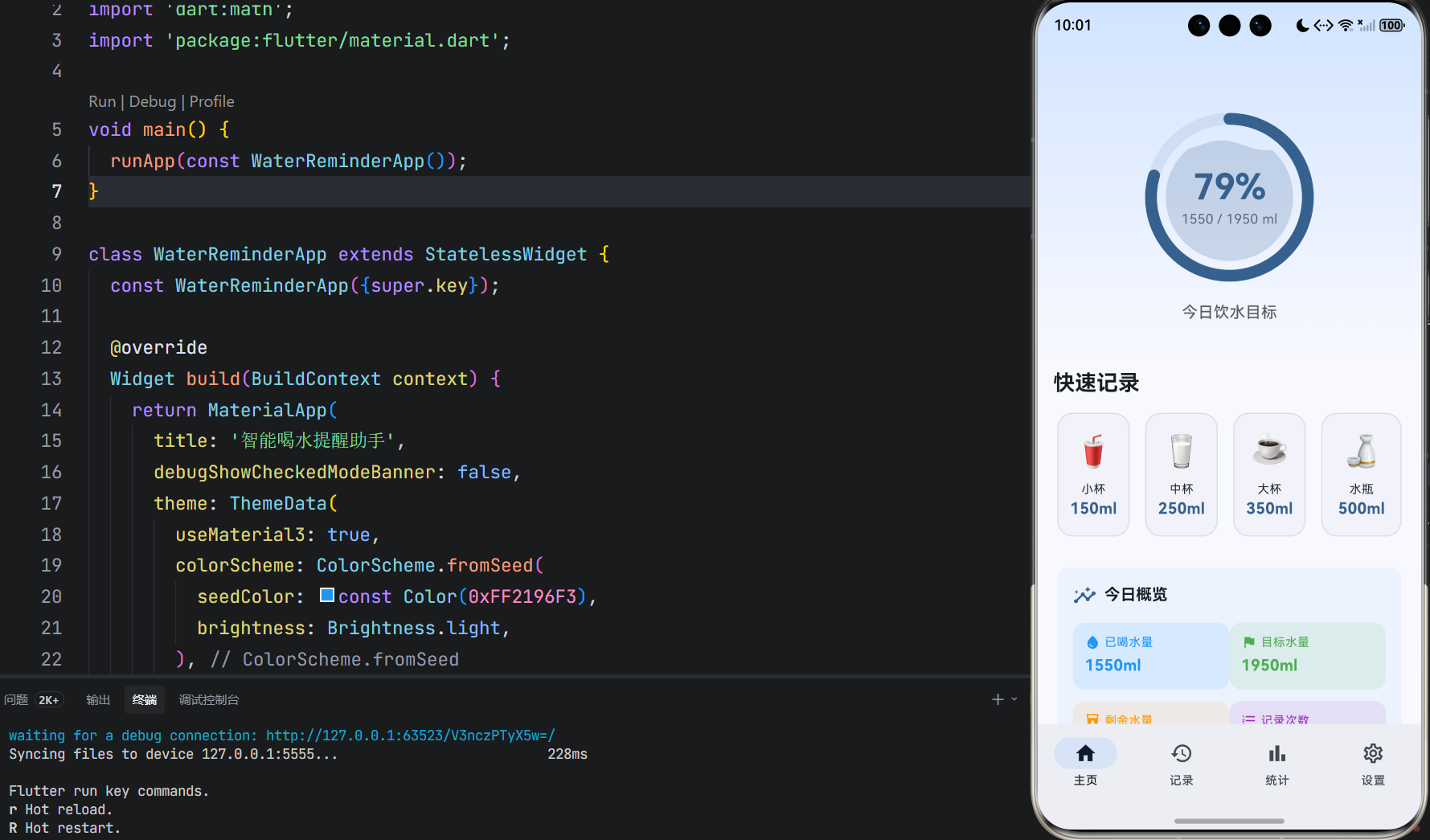Viewport: 1430px width, 840px height.
Task: Tap the 500ml water bottle icon
Action: coord(1361,451)
